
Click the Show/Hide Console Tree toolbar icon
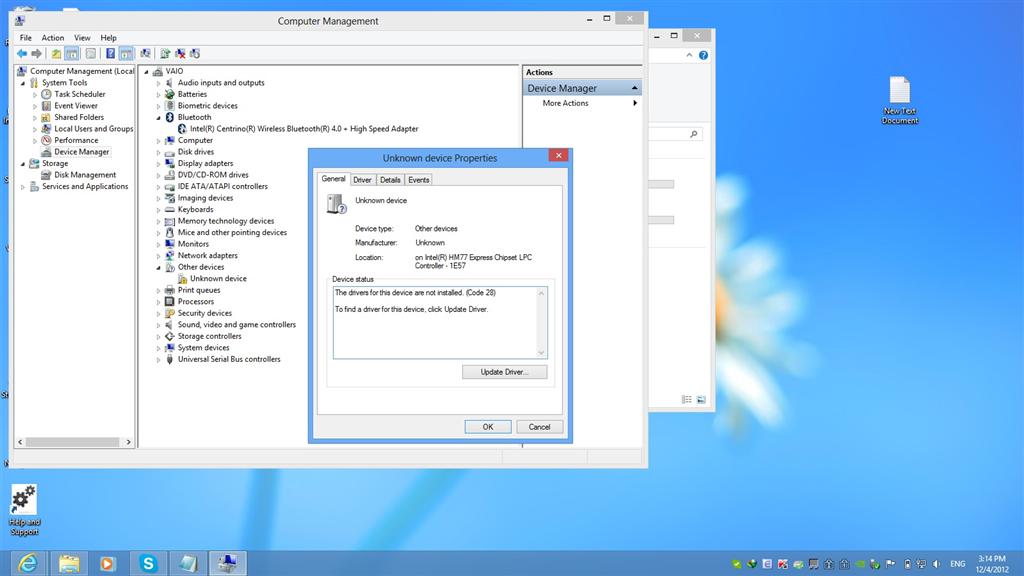pos(72,54)
